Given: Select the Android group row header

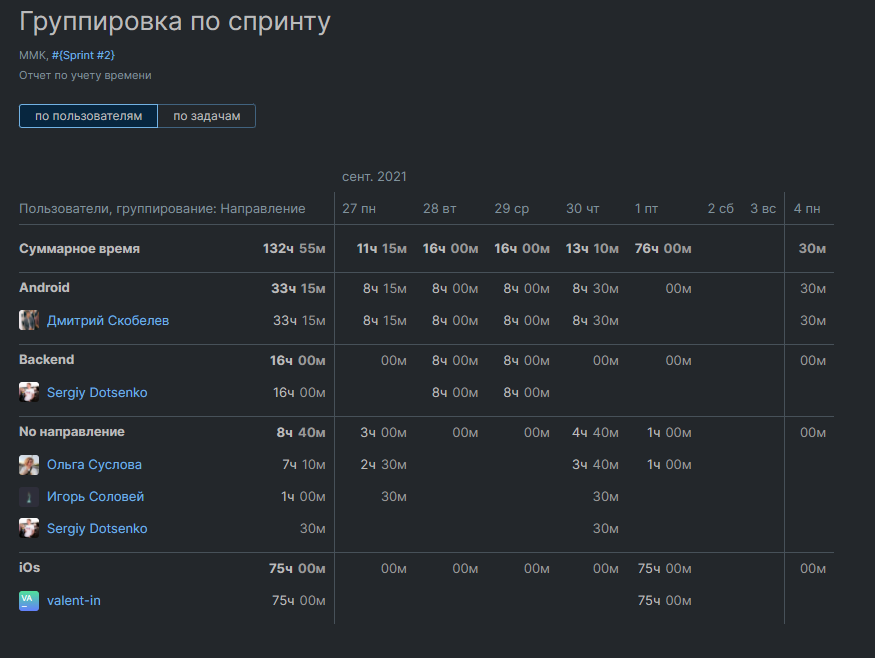Looking at the screenshot, I should pyautogui.click(x=45, y=288).
